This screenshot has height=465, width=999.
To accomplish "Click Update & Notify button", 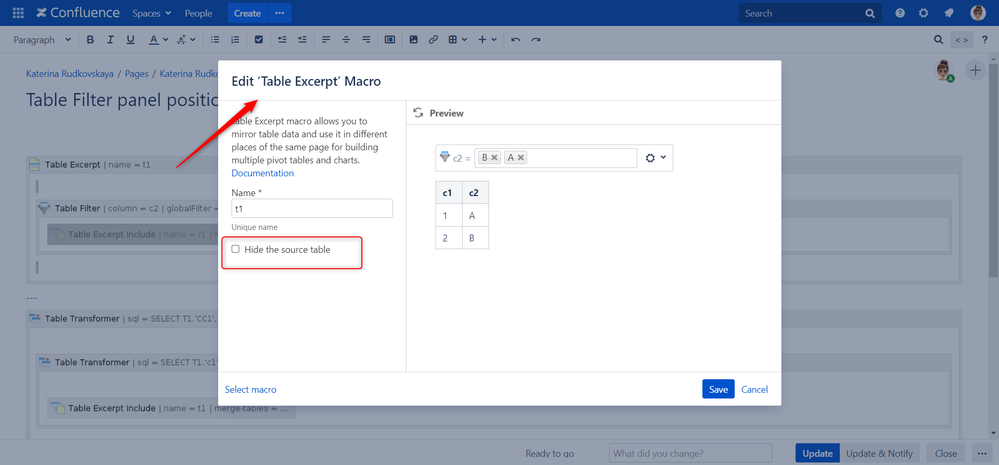I will coord(880,454).
